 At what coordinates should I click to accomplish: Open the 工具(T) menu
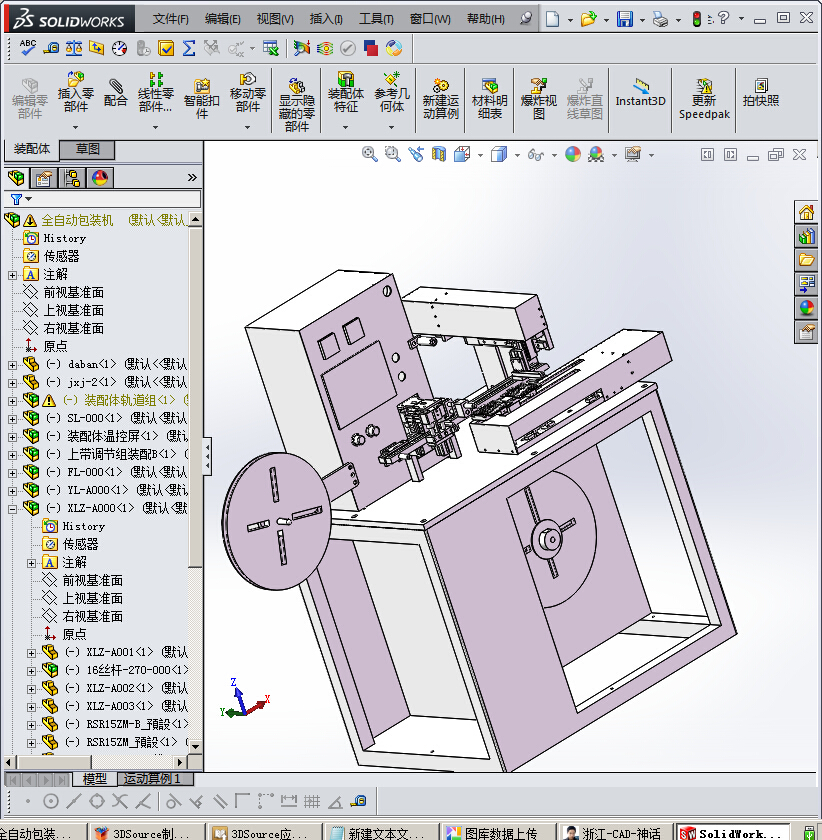[376, 19]
